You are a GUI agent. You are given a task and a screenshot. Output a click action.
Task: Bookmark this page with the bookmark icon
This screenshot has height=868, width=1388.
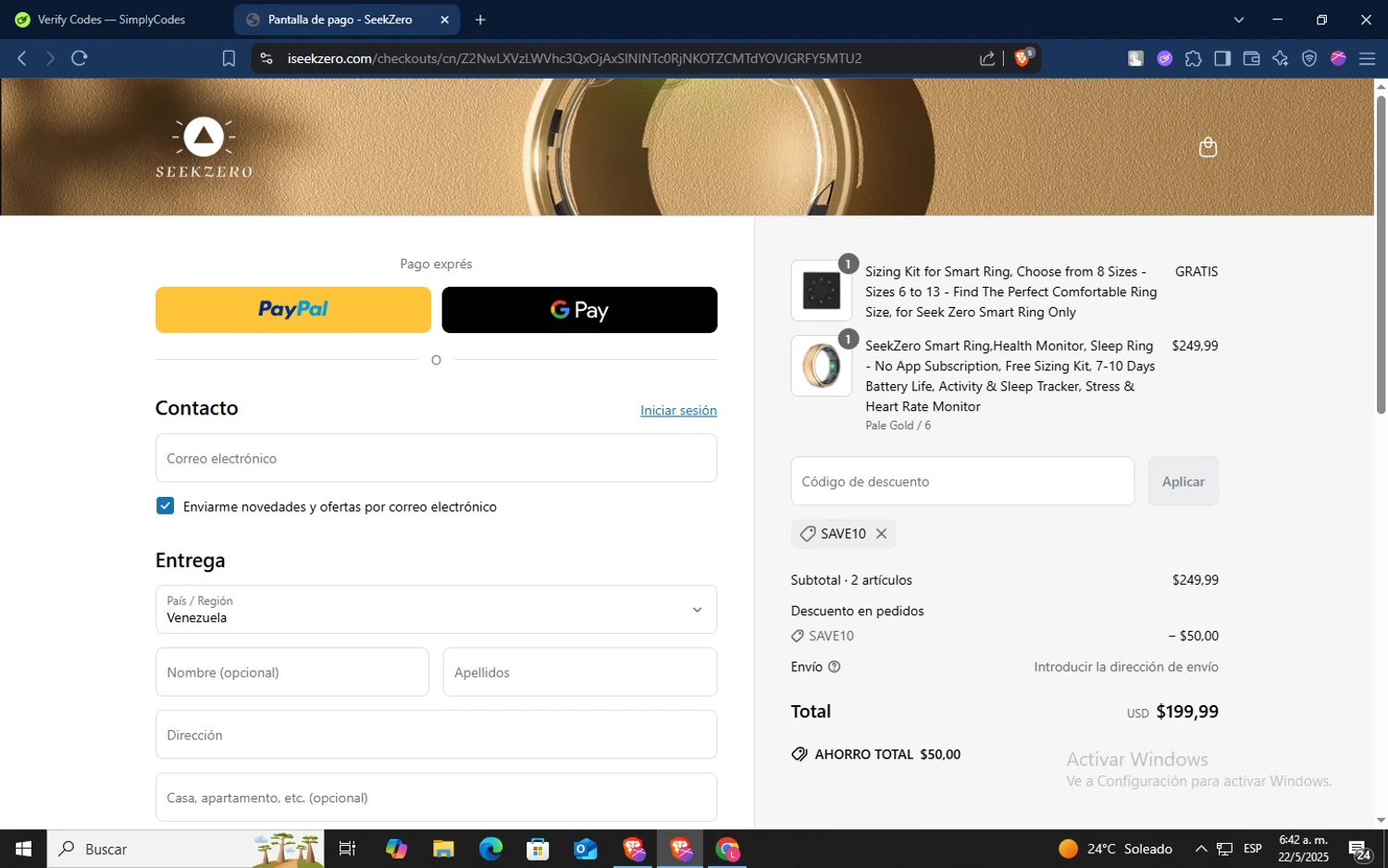(229, 58)
